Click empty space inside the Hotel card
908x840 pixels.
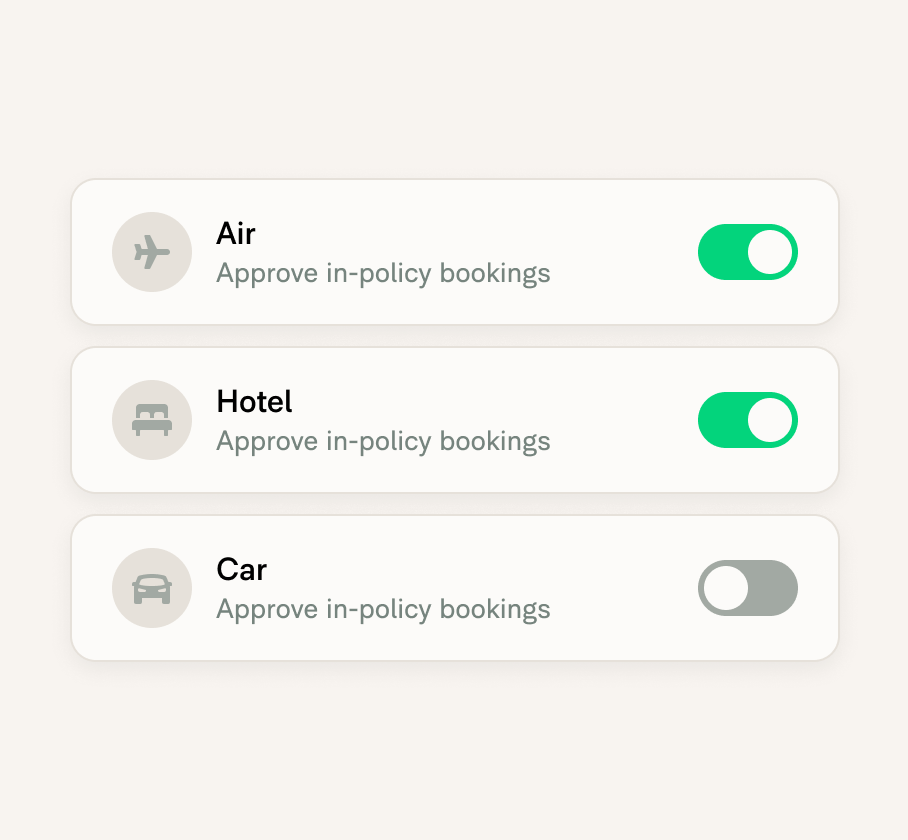[x=623, y=420]
